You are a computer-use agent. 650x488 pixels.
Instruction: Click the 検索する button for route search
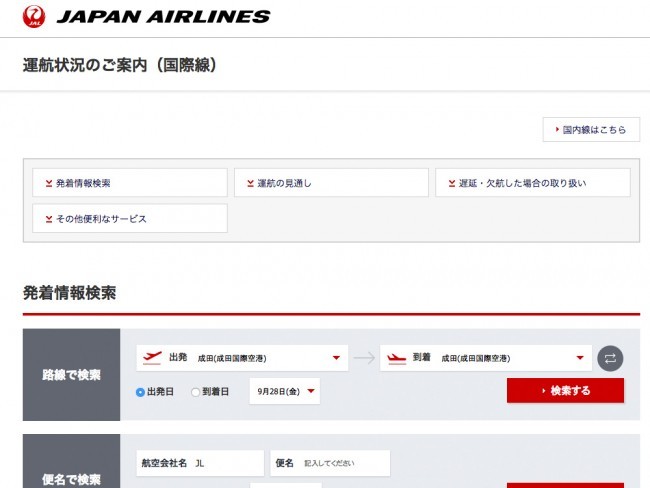[x=565, y=390]
